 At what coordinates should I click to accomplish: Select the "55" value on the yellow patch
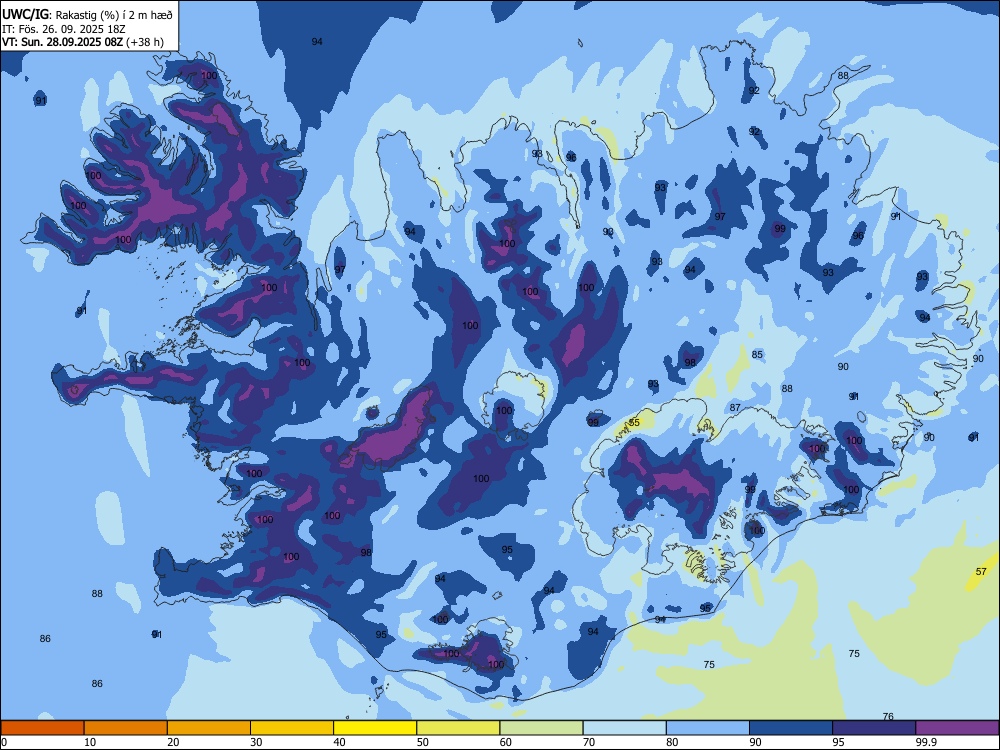coord(634,423)
